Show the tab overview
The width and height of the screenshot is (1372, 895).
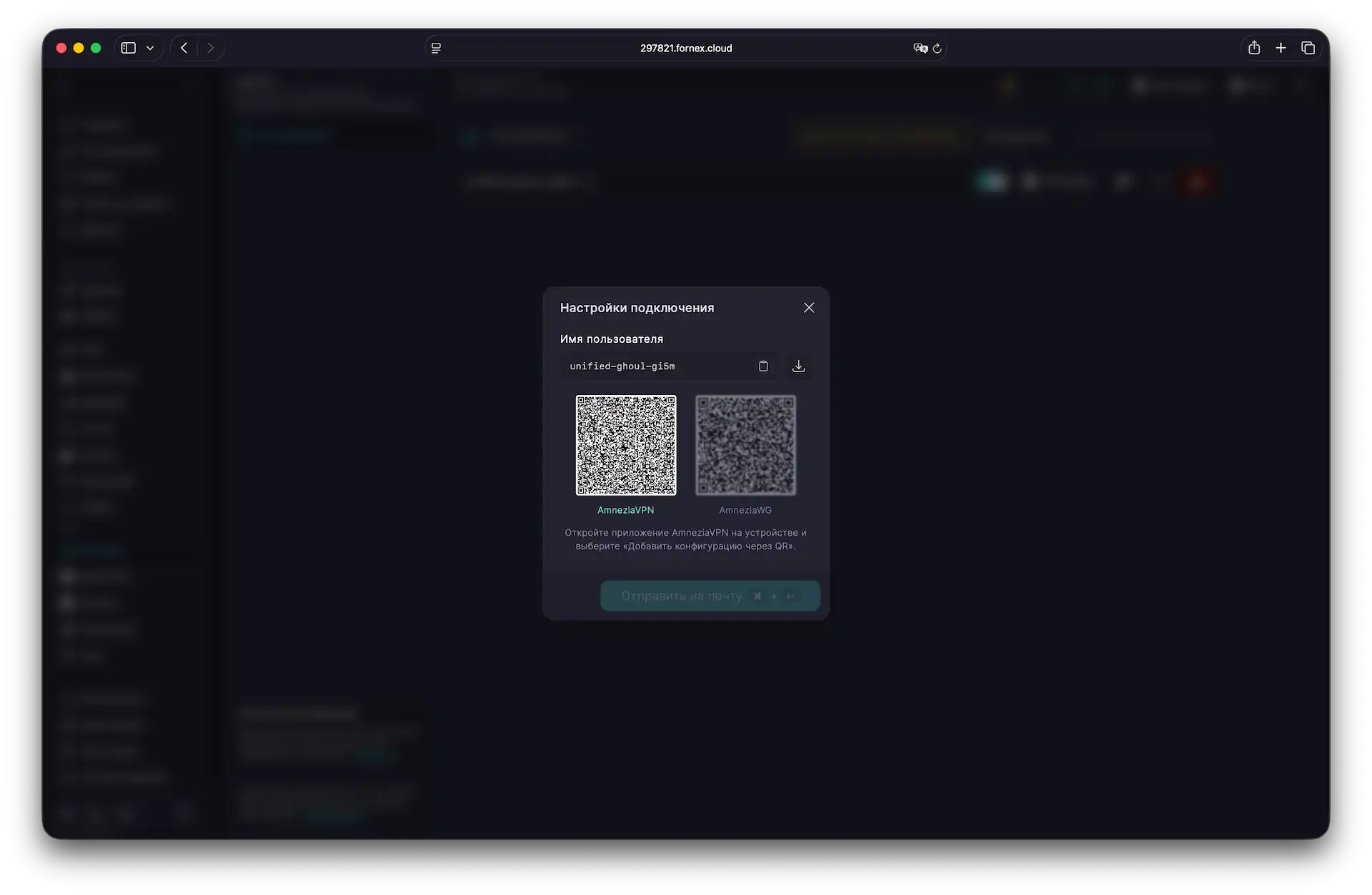(x=1308, y=48)
